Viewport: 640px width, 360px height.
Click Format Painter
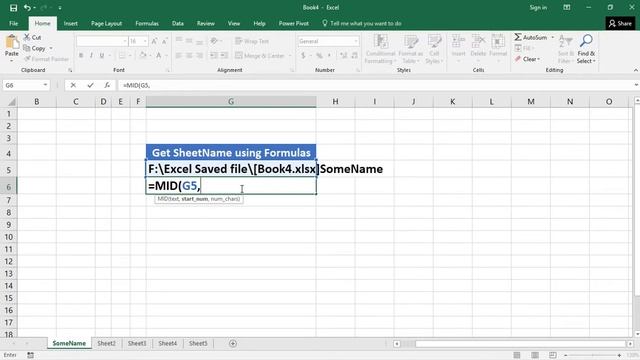(46, 59)
